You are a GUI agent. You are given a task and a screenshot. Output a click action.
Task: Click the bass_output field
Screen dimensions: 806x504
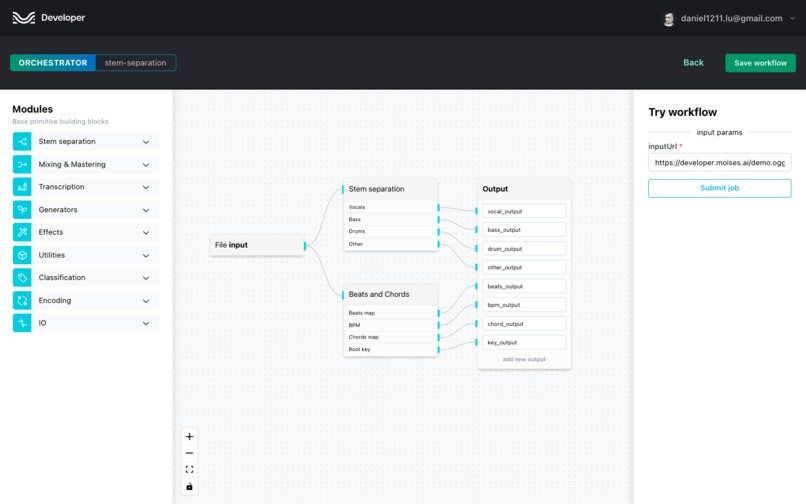point(524,230)
